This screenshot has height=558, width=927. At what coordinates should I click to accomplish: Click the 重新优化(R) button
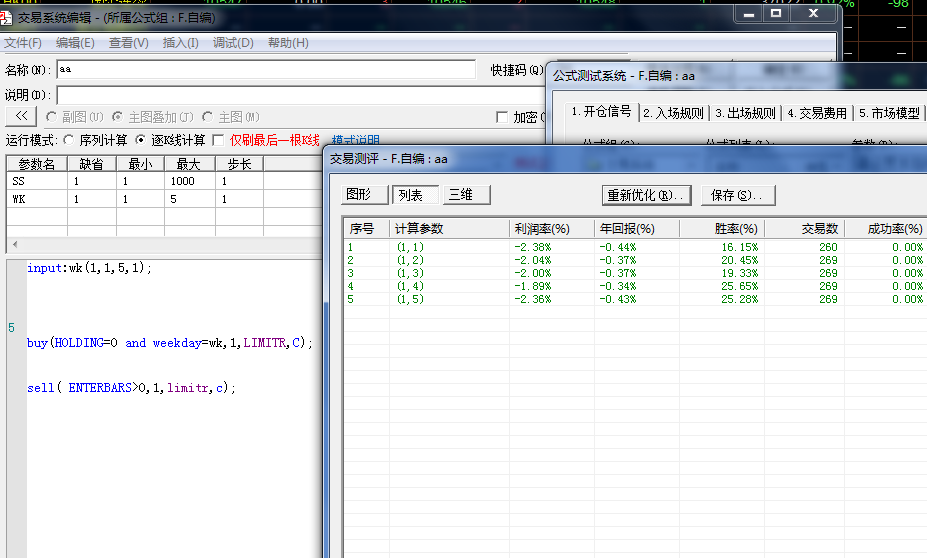click(x=647, y=195)
